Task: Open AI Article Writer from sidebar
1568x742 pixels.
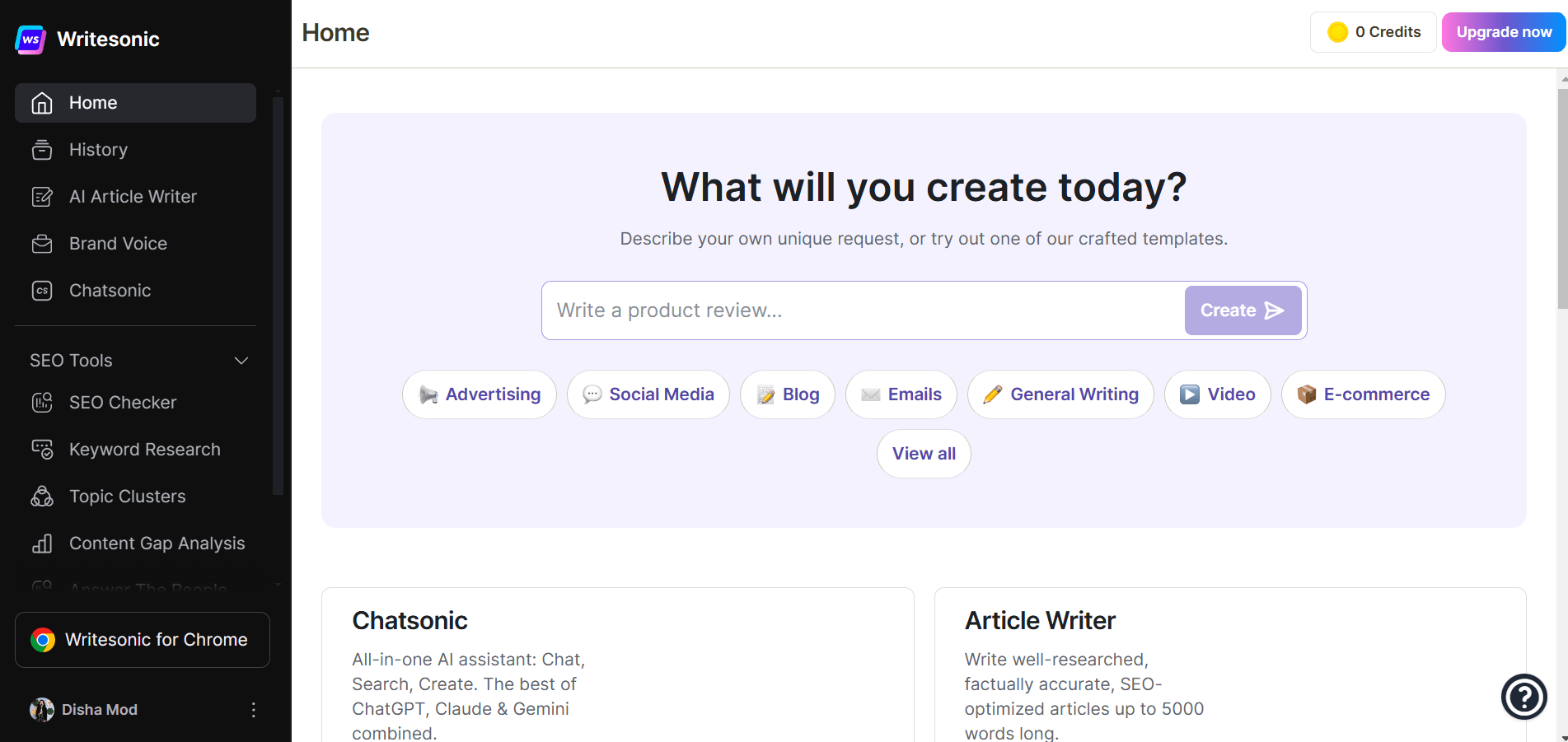Action: [132, 197]
